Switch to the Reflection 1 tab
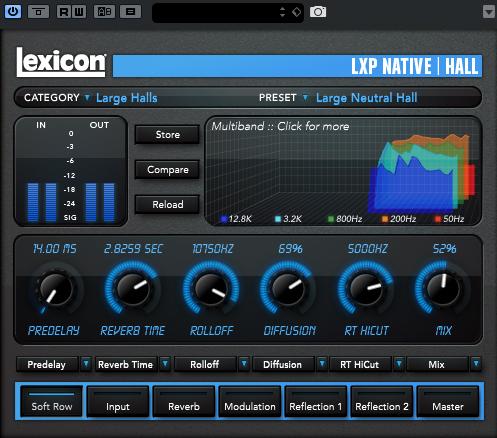This screenshot has width=497, height=438. pyautogui.click(x=316, y=401)
